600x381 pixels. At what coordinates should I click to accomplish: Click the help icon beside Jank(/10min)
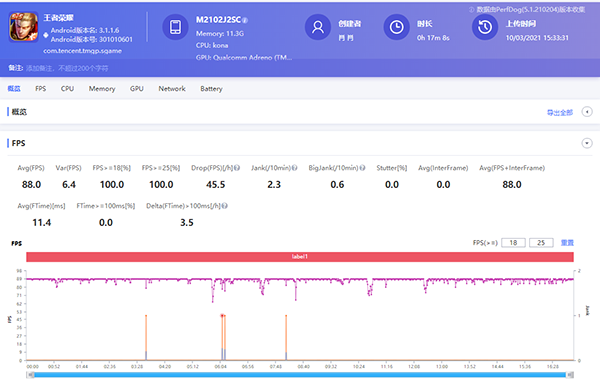coord(294,168)
